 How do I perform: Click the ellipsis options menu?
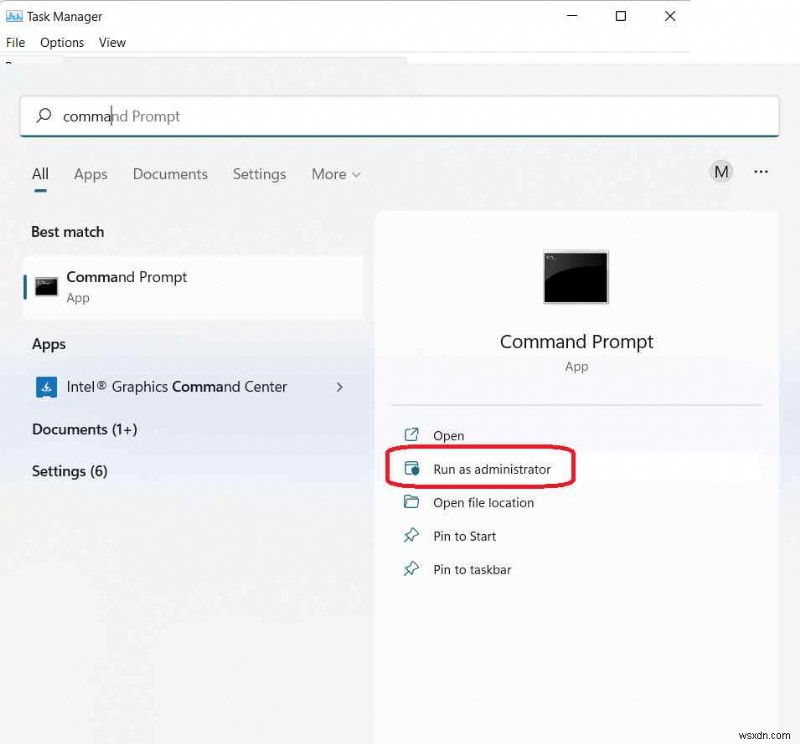[761, 172]
